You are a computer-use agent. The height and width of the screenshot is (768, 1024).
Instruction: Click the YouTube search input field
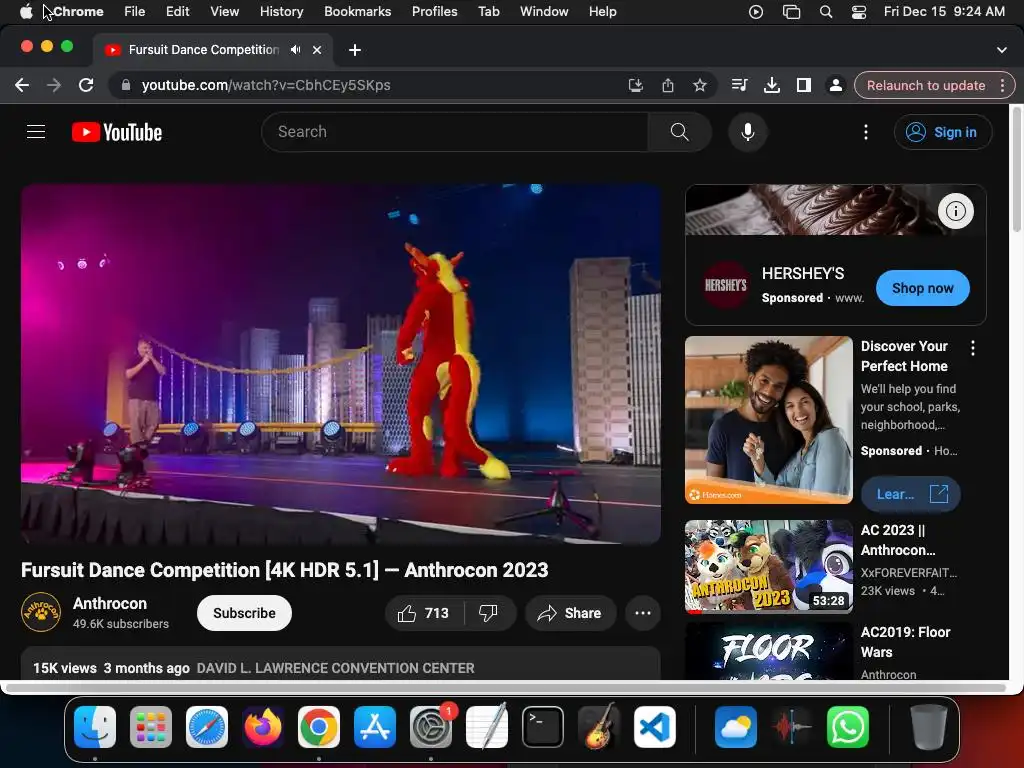pyautogui.click(x=455, y=132)
